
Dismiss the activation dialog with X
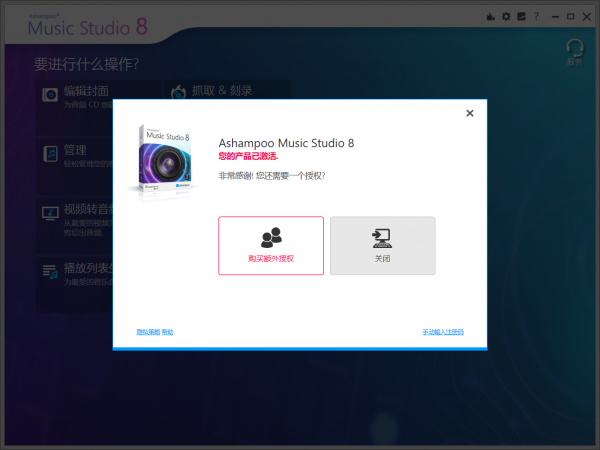coord(470,113)
